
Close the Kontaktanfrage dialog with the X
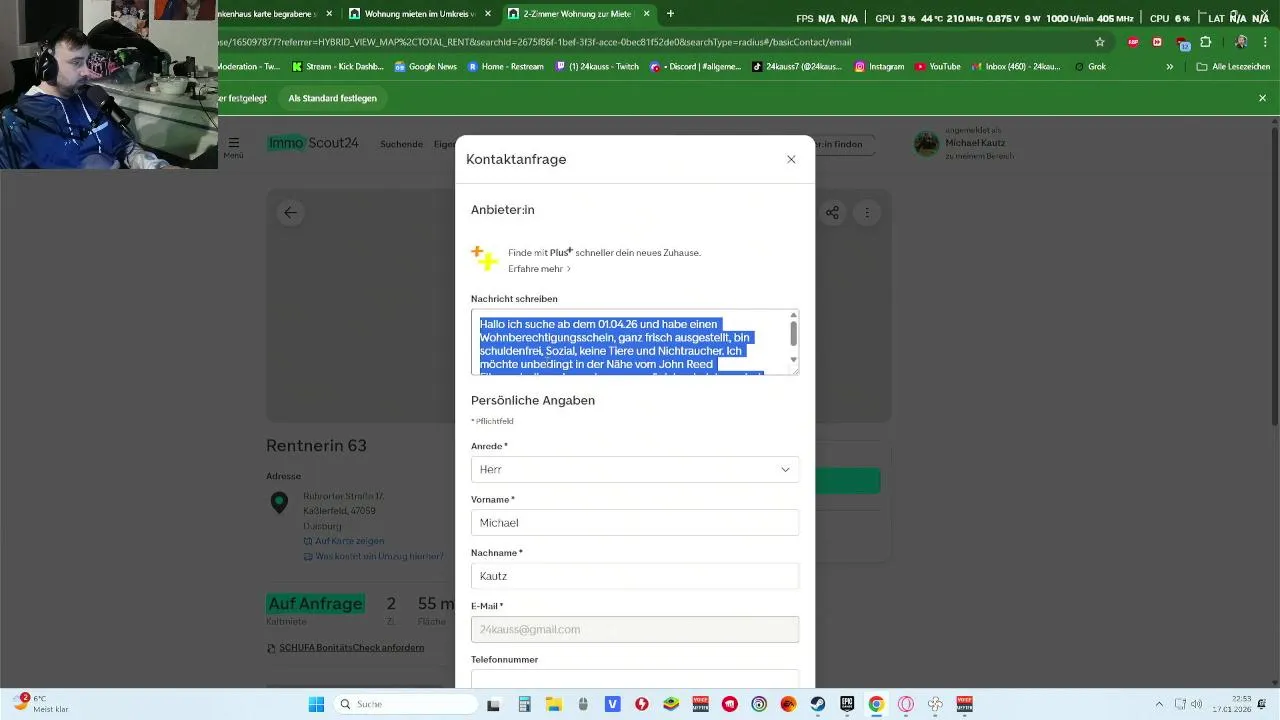coord(791,159)
